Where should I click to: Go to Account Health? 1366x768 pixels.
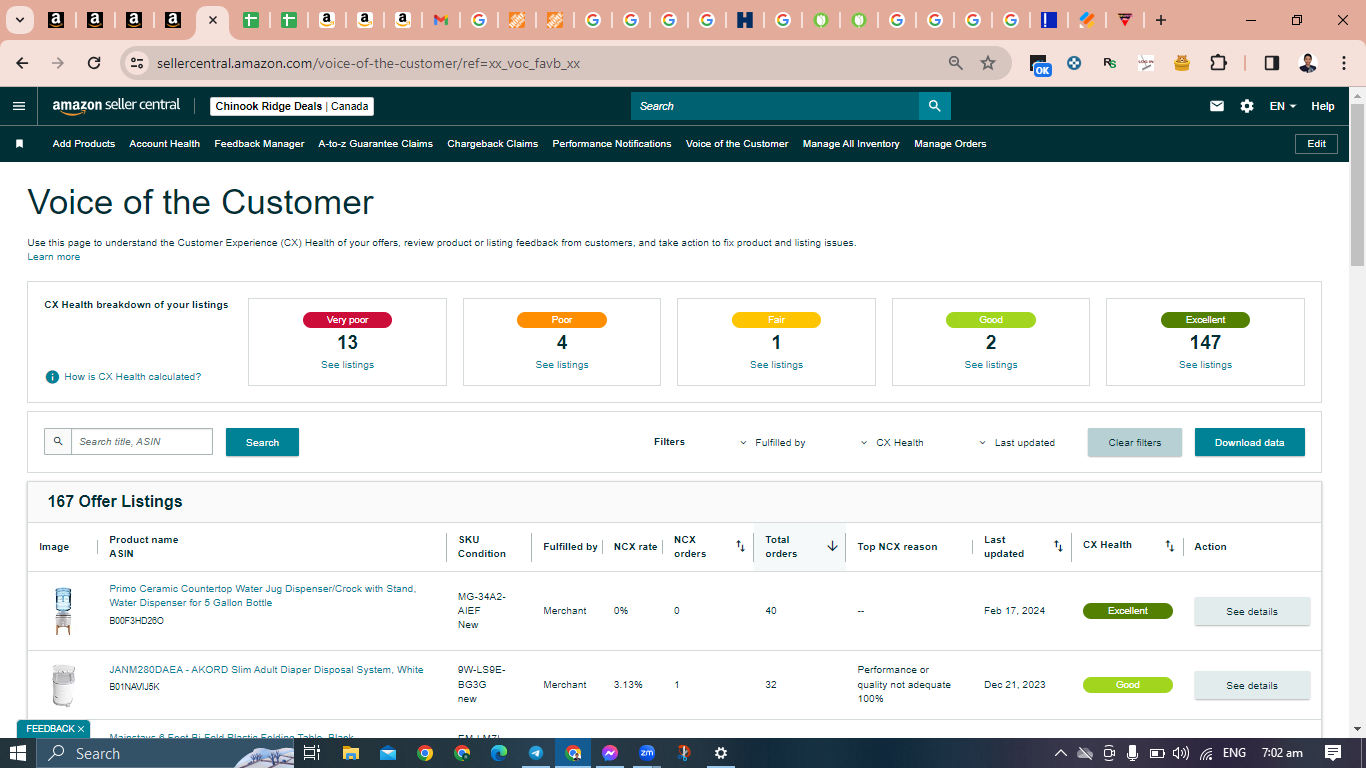click(x=165, y=144)
